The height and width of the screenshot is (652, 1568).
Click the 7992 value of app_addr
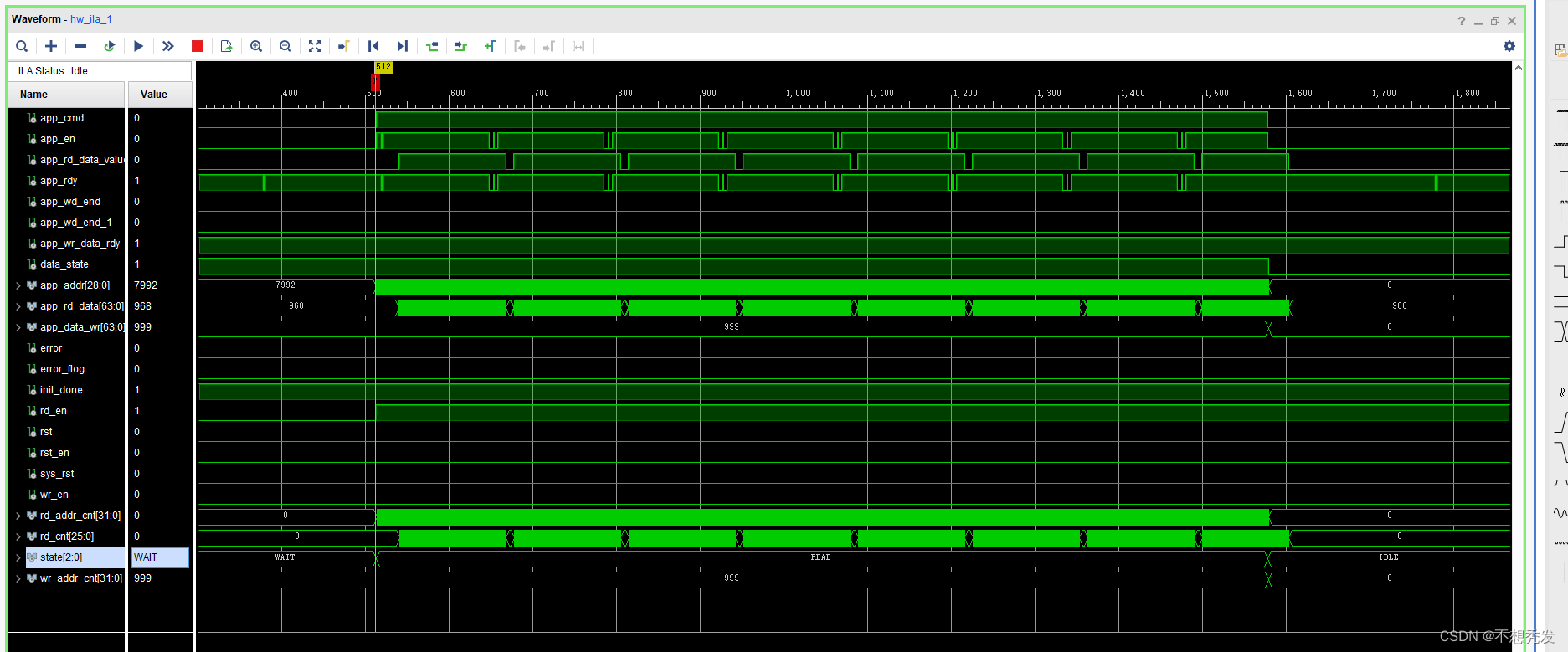146,285
